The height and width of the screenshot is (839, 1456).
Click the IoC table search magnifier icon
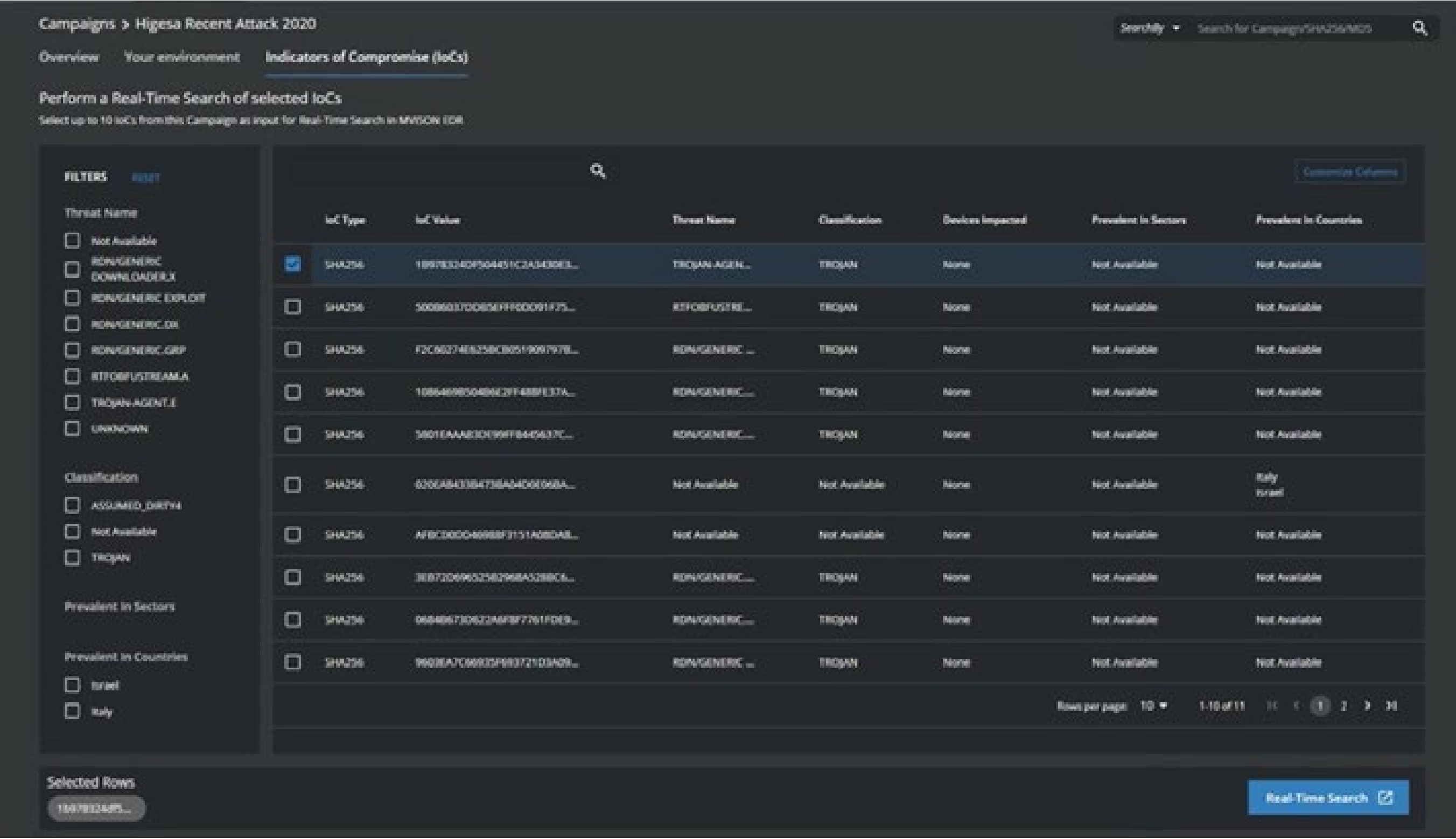[598, 171]
